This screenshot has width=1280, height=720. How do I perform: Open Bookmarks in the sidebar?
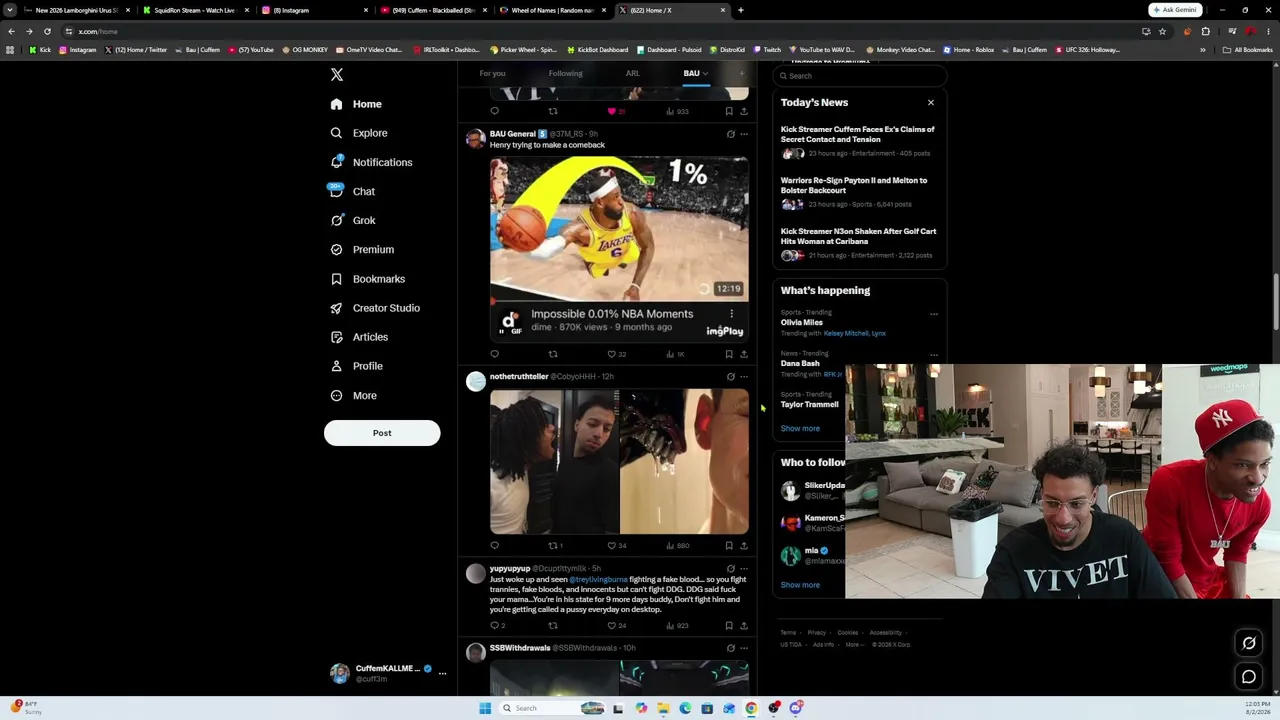pyautogui.click(x=367, y=279)
